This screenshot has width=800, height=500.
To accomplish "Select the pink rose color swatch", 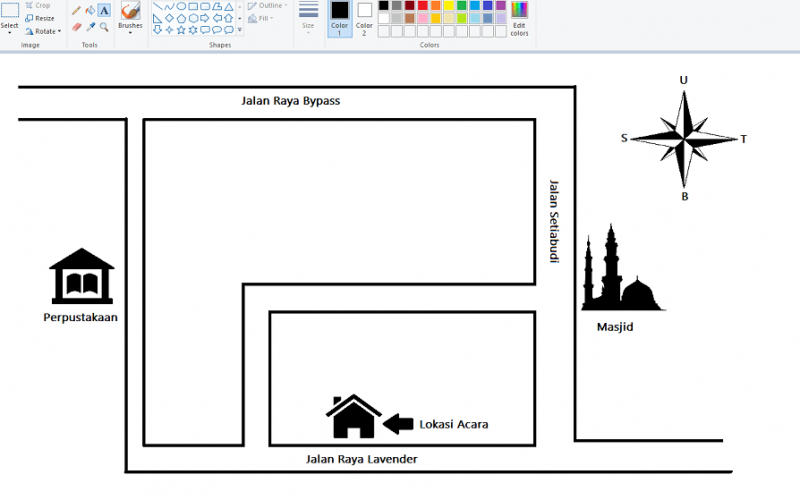I will click(423, 18).
